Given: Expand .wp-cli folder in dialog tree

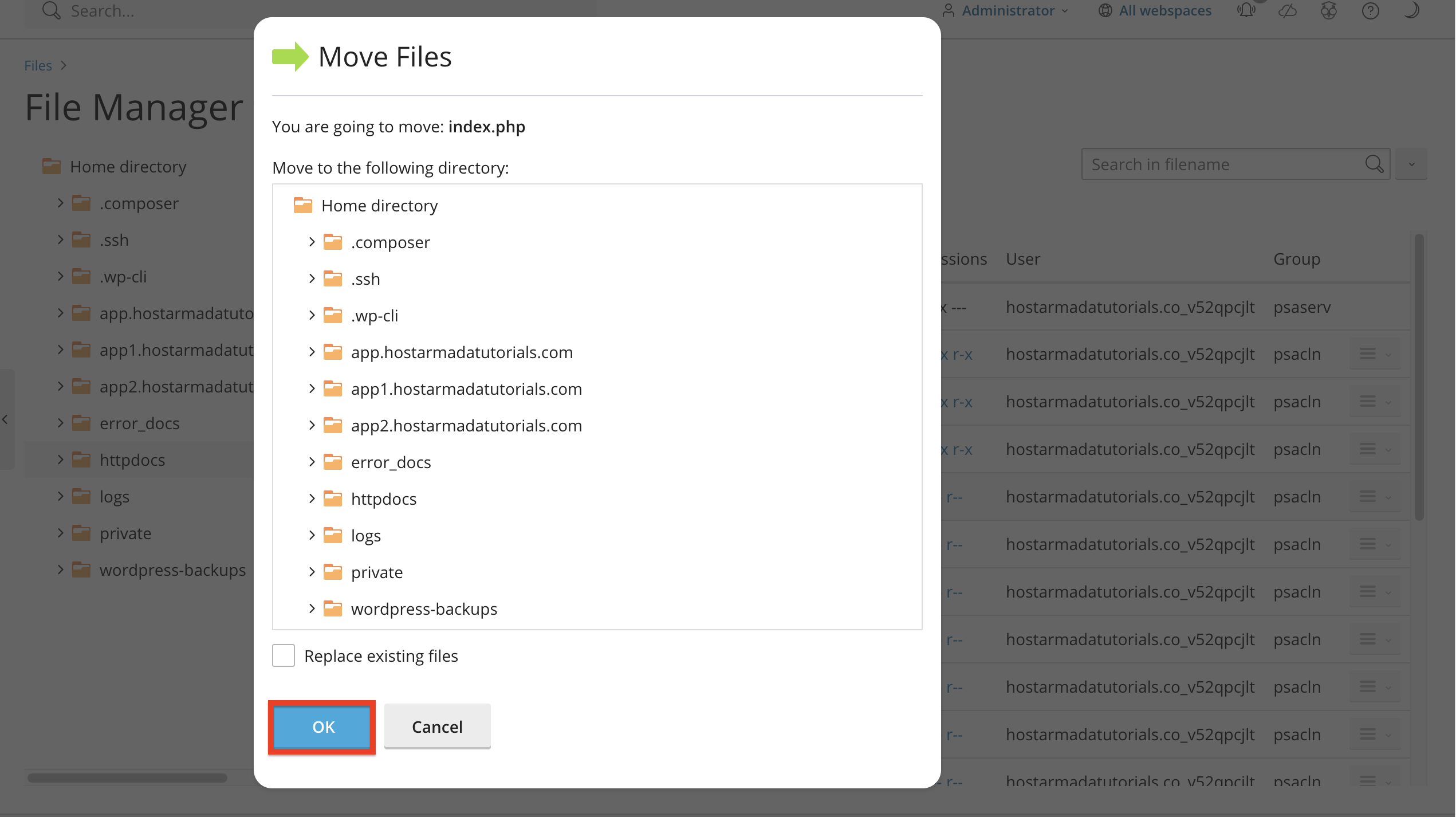Looking at the screenshot, I should [x=312, y=316].
